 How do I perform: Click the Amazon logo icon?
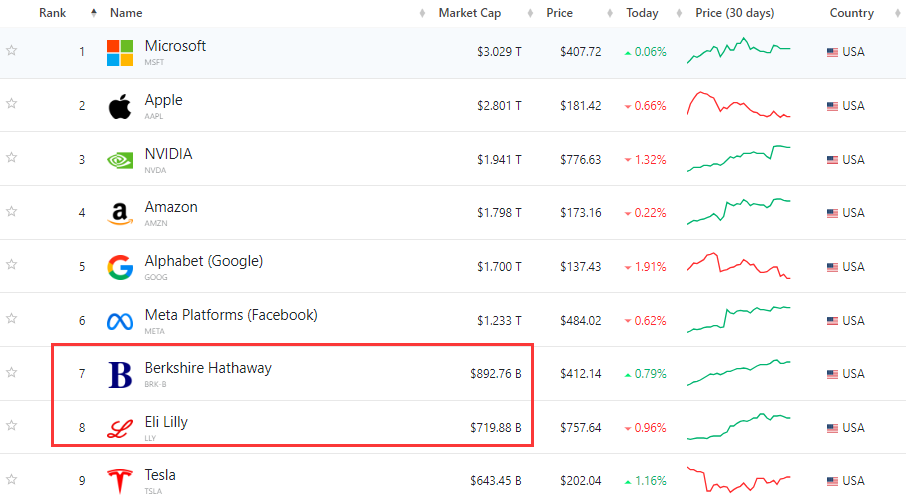(120, 213)
